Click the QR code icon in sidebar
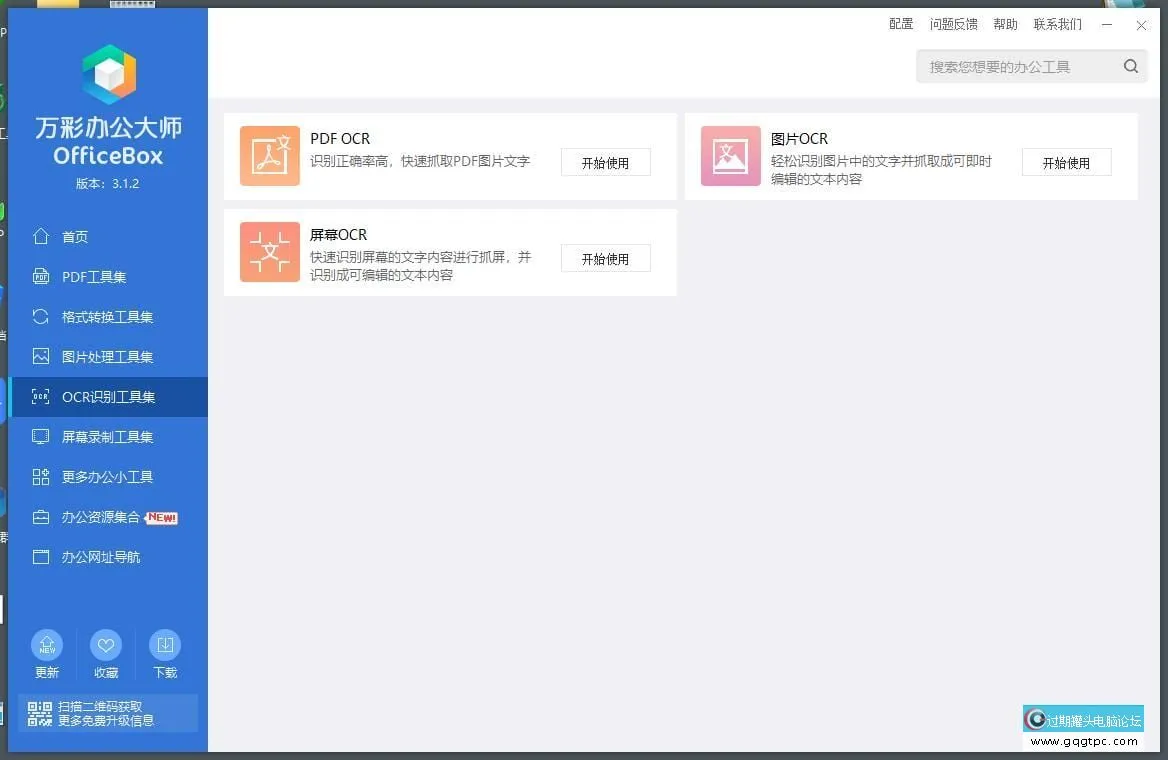 coord(39,714)
